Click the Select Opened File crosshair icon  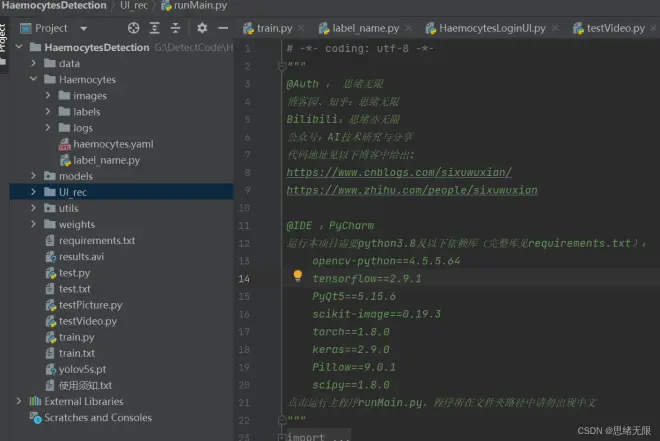(135, 28)
